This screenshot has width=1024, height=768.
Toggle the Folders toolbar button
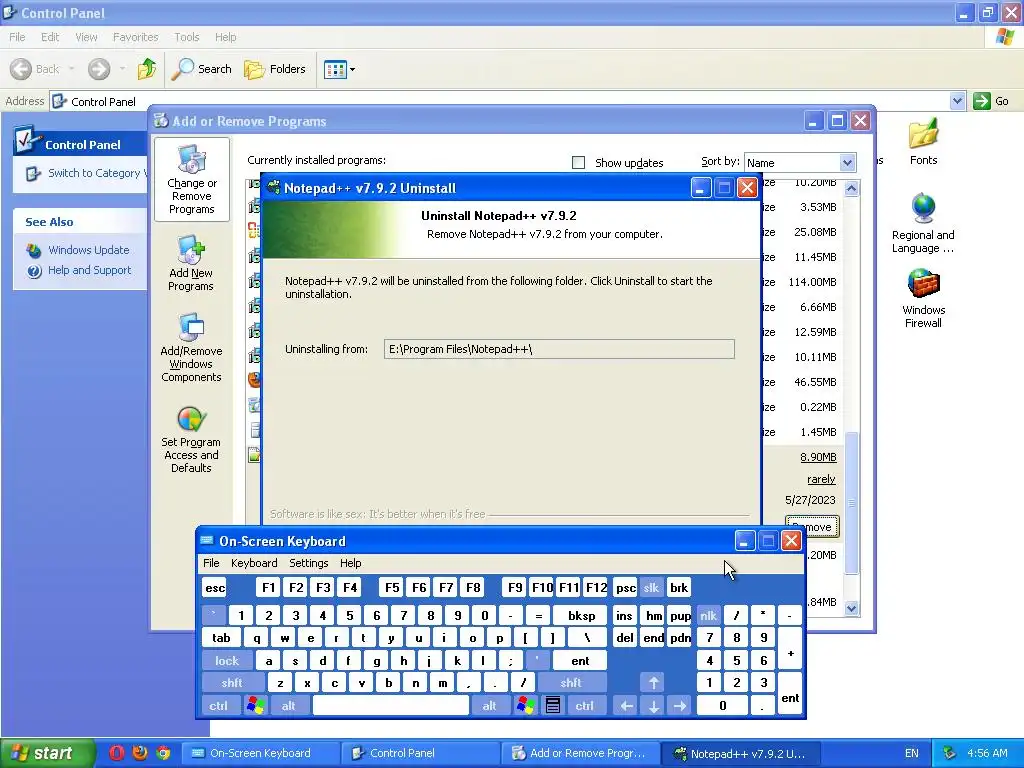(x=275, y=69)
